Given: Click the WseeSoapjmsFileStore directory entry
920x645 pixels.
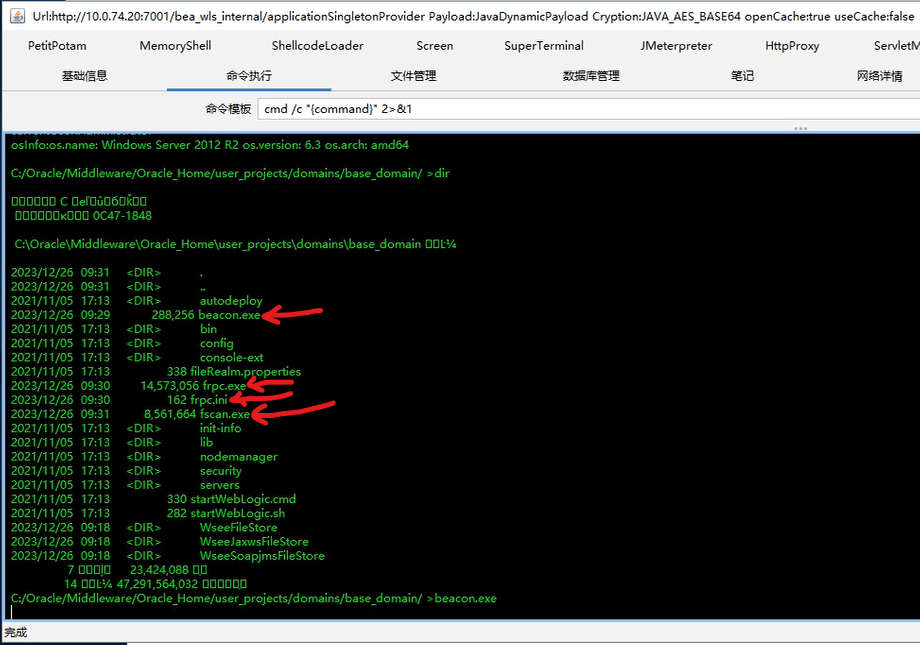Looking at the screenshot, I should click(x=262, y=556).
